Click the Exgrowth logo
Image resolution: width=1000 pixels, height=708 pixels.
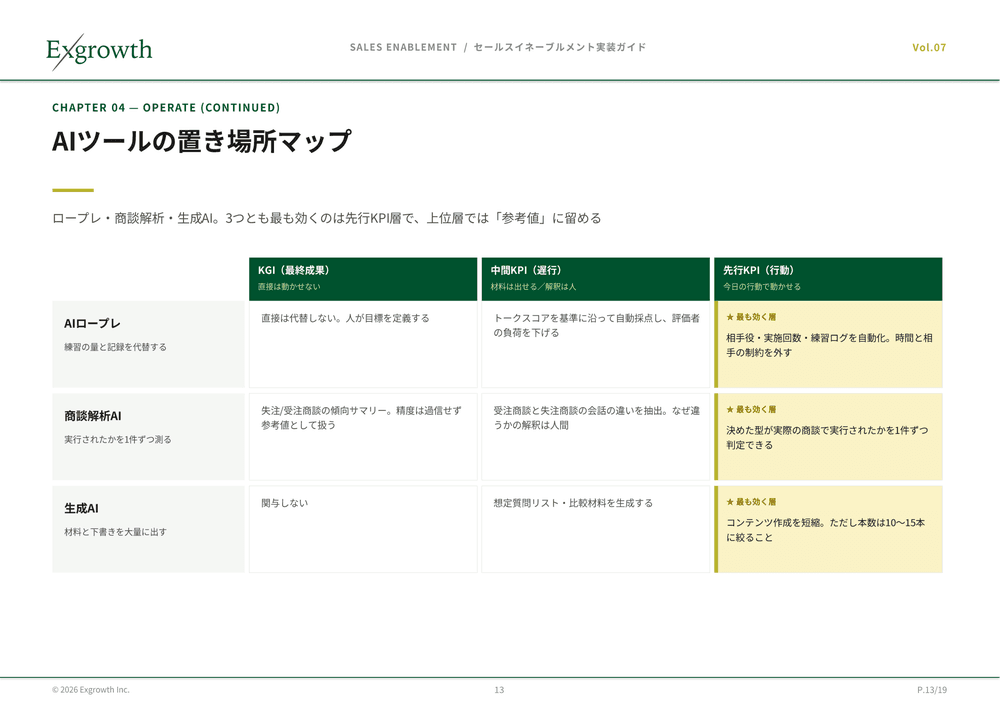(x=99, y=51)
